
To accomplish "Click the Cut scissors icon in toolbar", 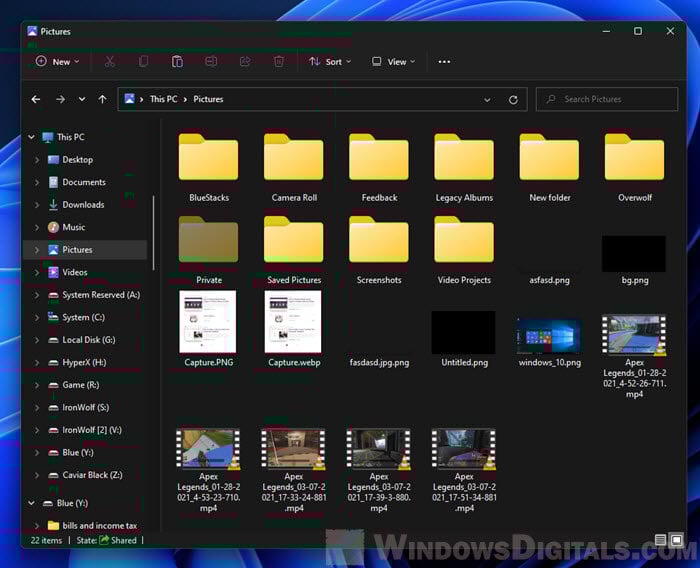I will pos(109,62).
